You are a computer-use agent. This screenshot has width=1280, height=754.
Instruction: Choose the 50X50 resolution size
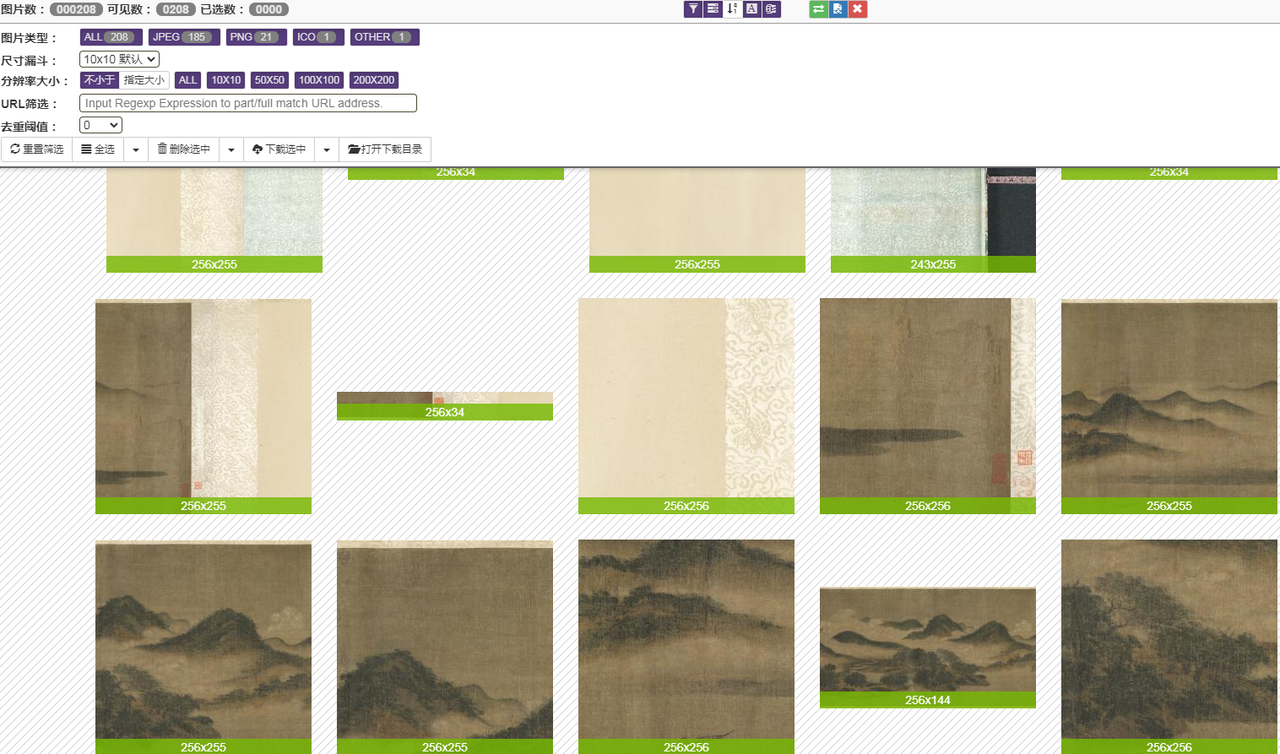[269, 80]
